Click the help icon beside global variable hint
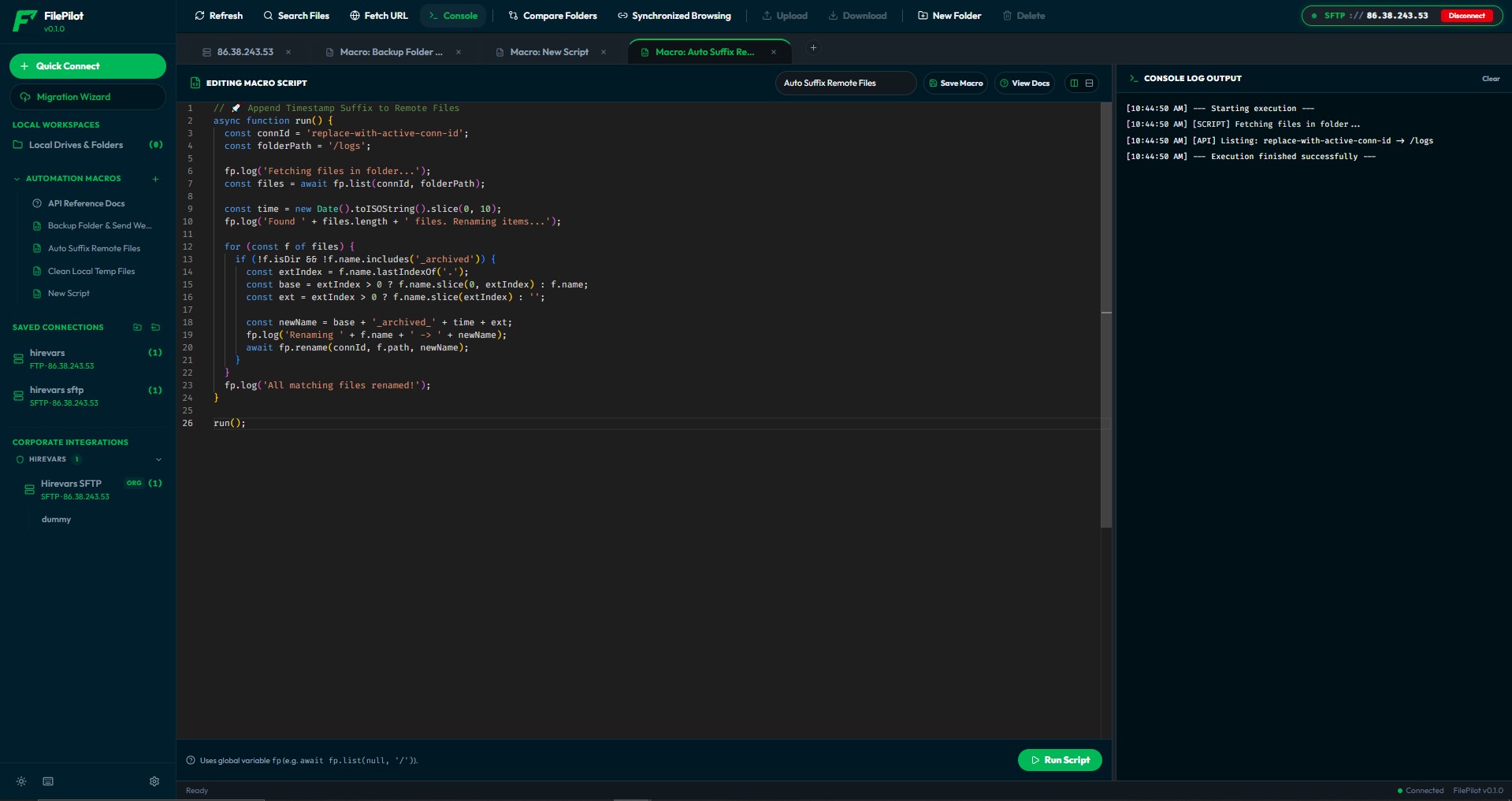This screenshot has width=1512, height=801. 191,761
